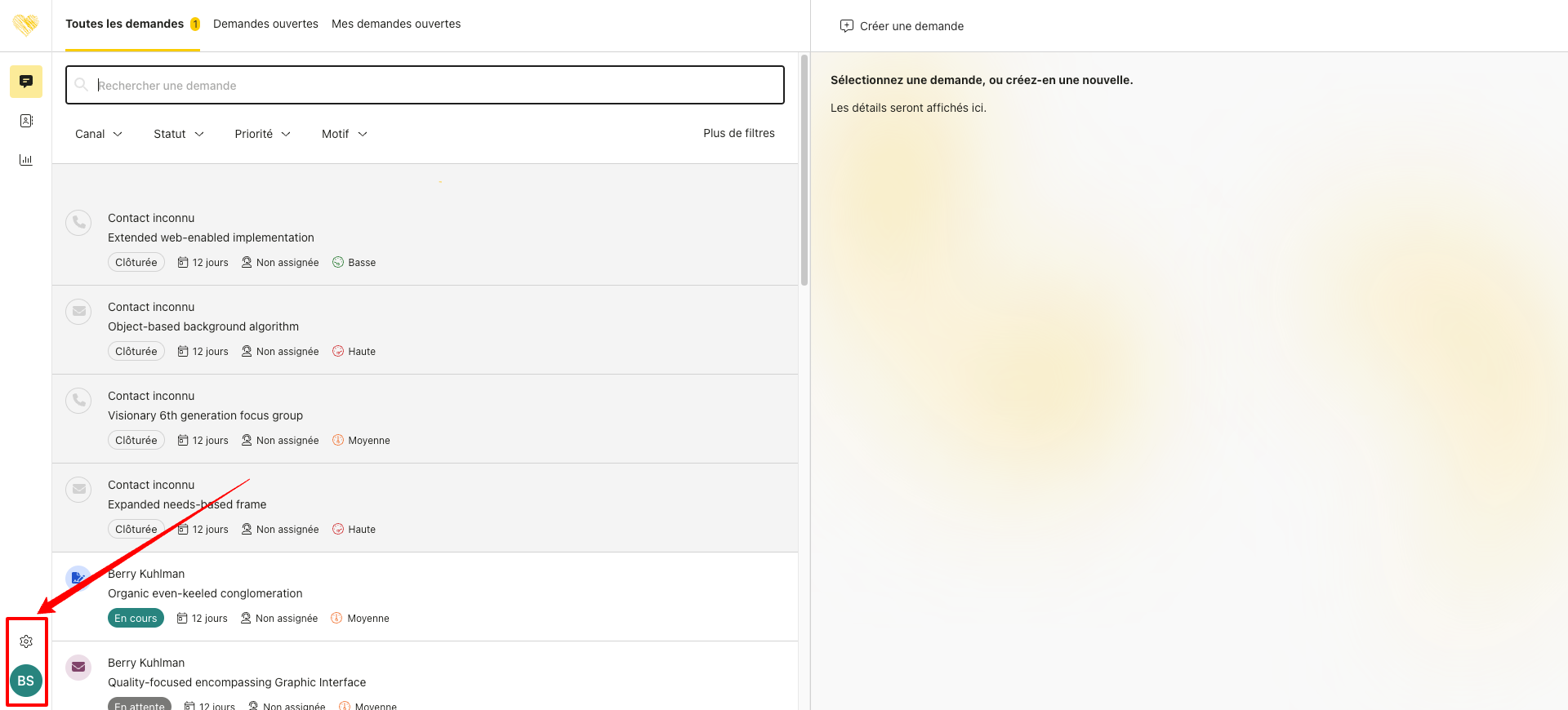Open the settings gear icon in sidebar
Screen dimensions: 1568x710
click(26, 641)
